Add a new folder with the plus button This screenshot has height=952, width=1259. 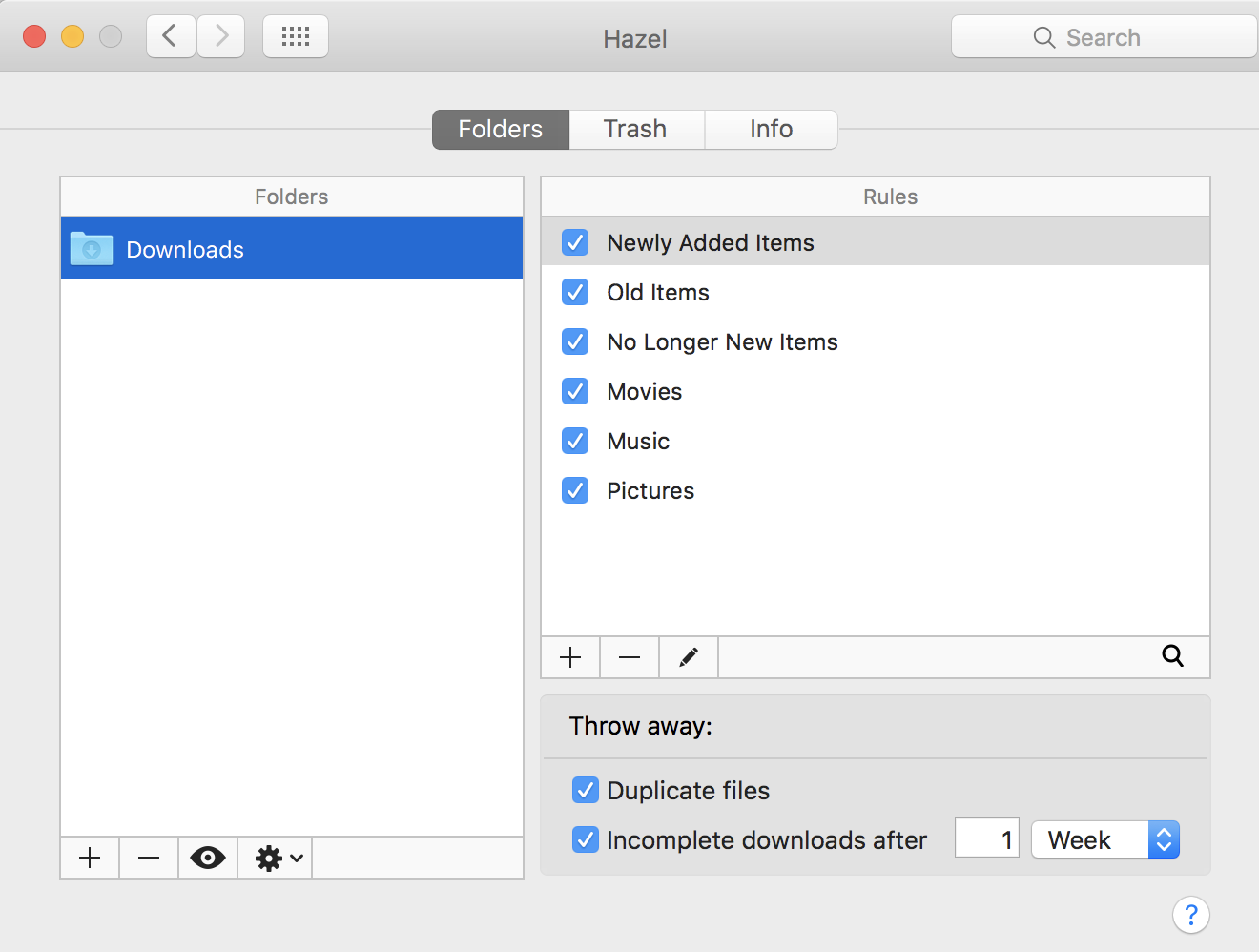click(x=90, y=858)
